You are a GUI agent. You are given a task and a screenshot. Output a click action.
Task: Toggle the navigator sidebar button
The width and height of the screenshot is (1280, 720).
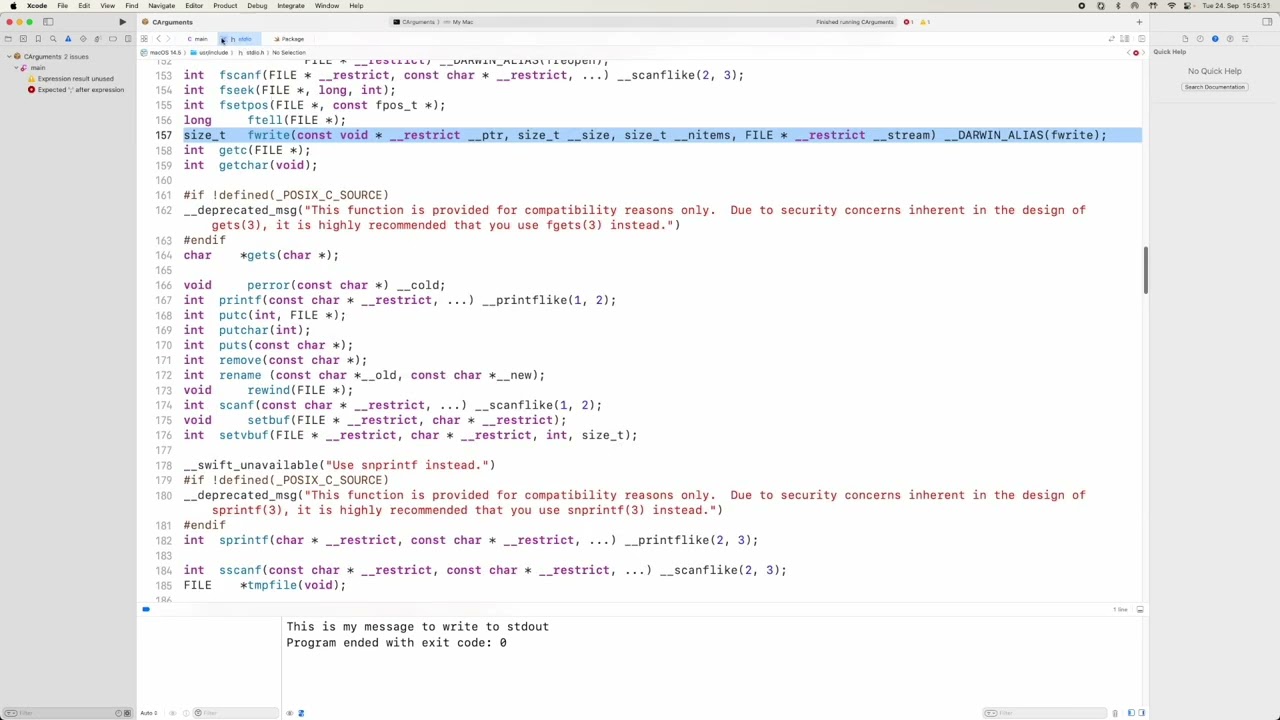pos(48,22)
